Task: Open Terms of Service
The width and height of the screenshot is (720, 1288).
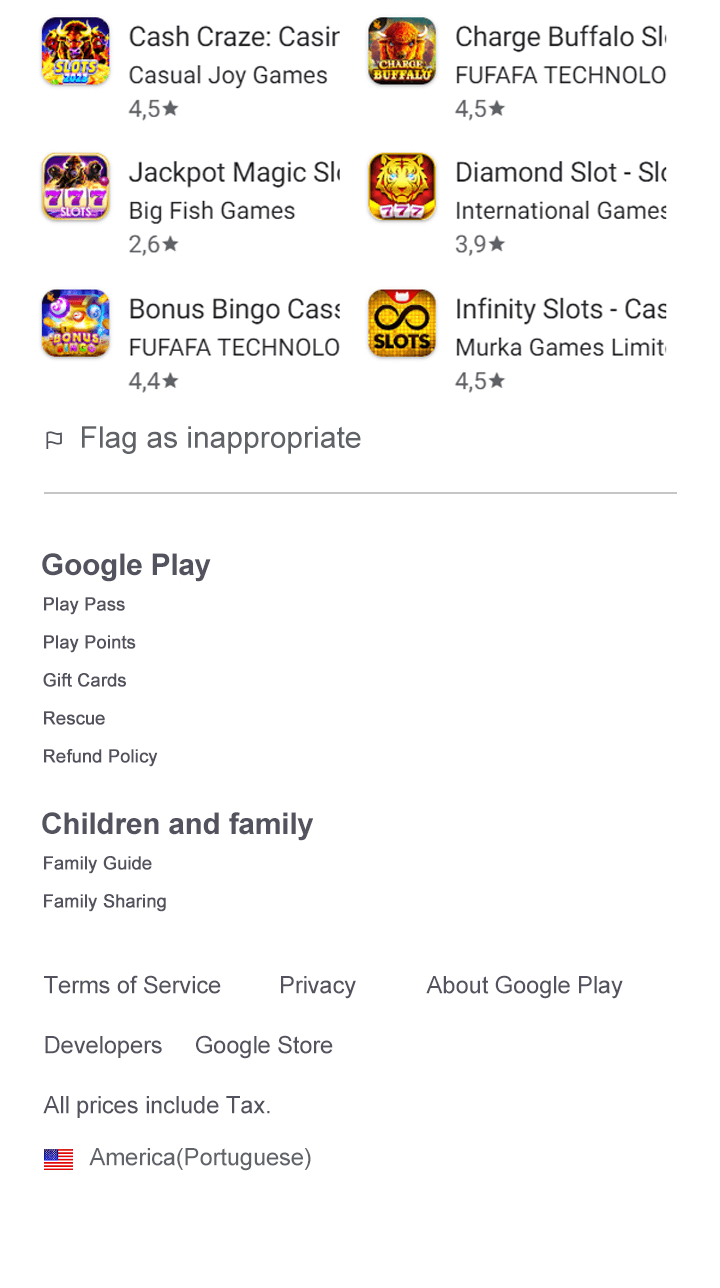Action: pos(132,985)
